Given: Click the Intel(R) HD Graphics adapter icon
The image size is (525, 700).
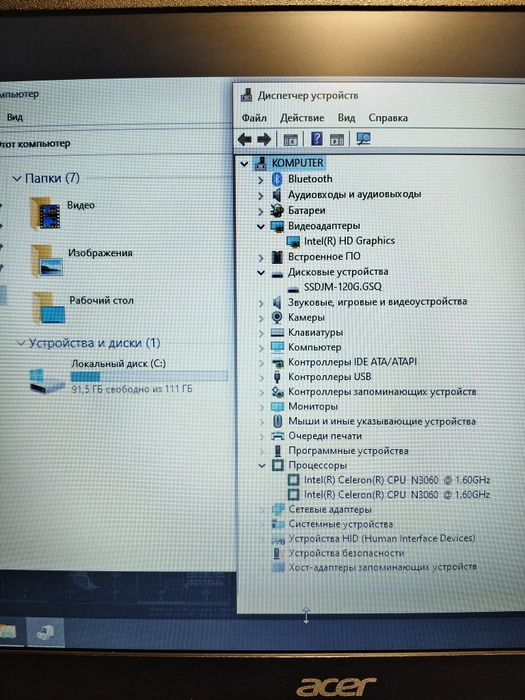Looking at the screenshot, I should point(293,242).
